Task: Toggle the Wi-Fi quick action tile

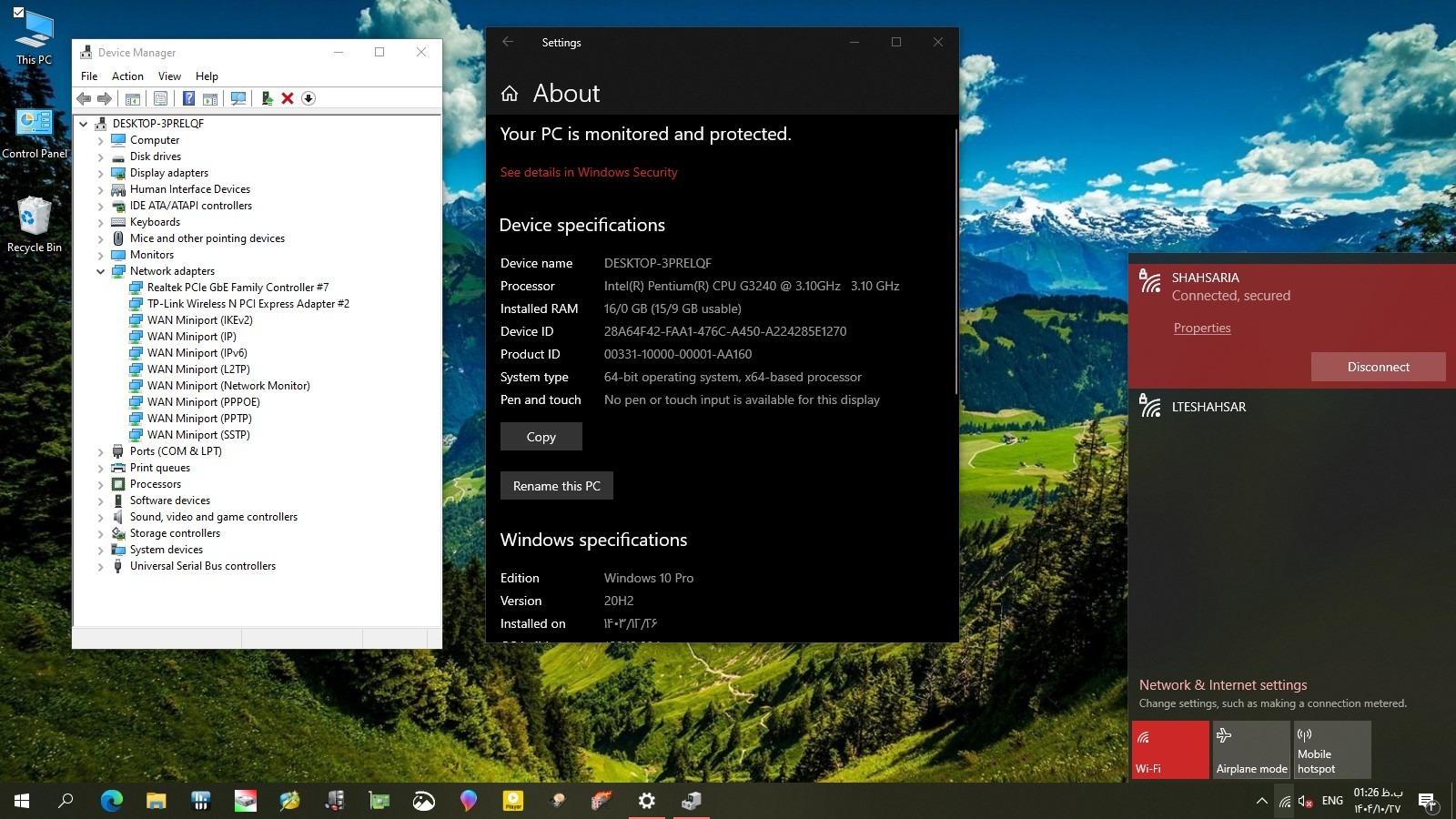Action: (x=1170, y=749)
